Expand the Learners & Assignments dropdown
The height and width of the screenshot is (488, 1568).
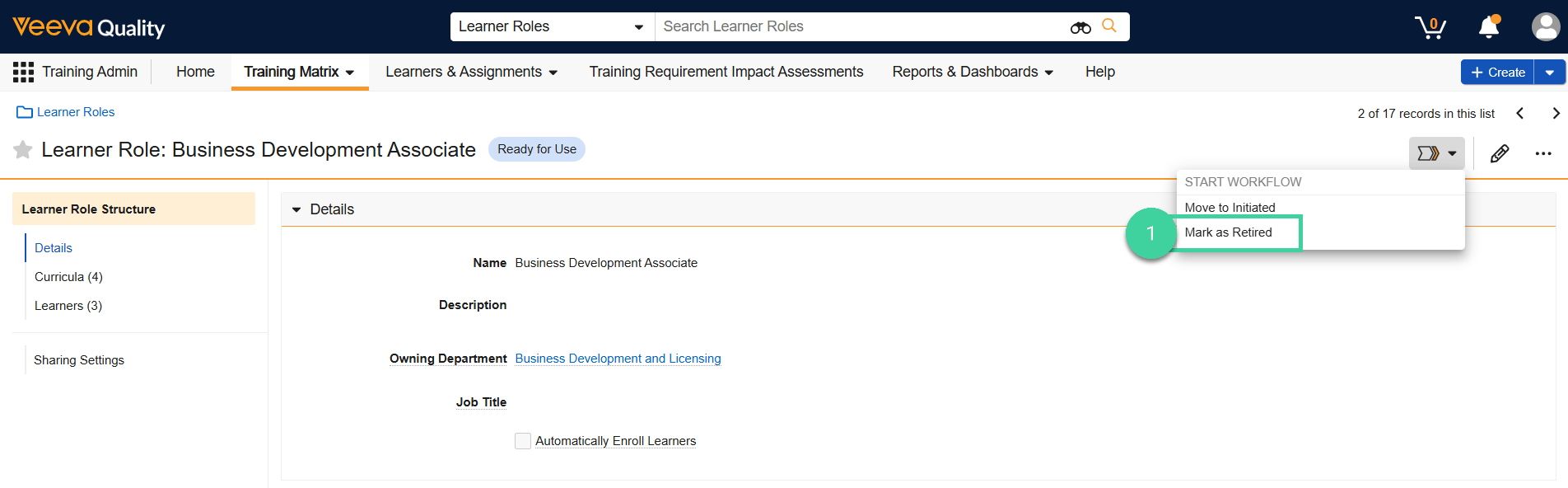pos(553,73)
